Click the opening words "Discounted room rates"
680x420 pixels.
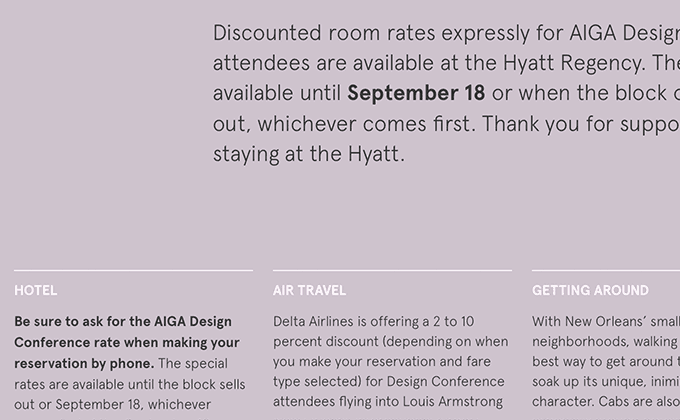(x=324, y=33)
